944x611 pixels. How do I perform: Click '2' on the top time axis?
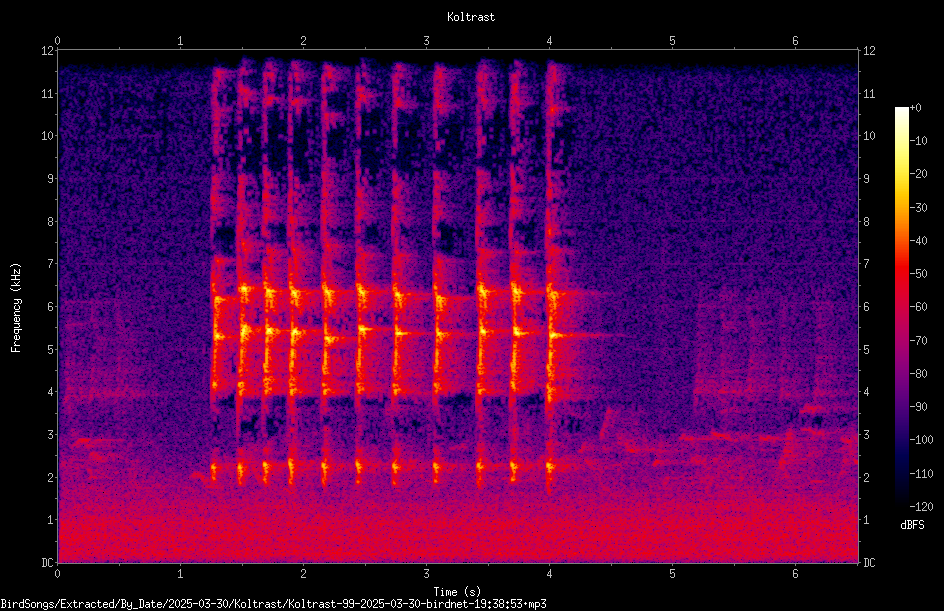[x=303, y=41]
